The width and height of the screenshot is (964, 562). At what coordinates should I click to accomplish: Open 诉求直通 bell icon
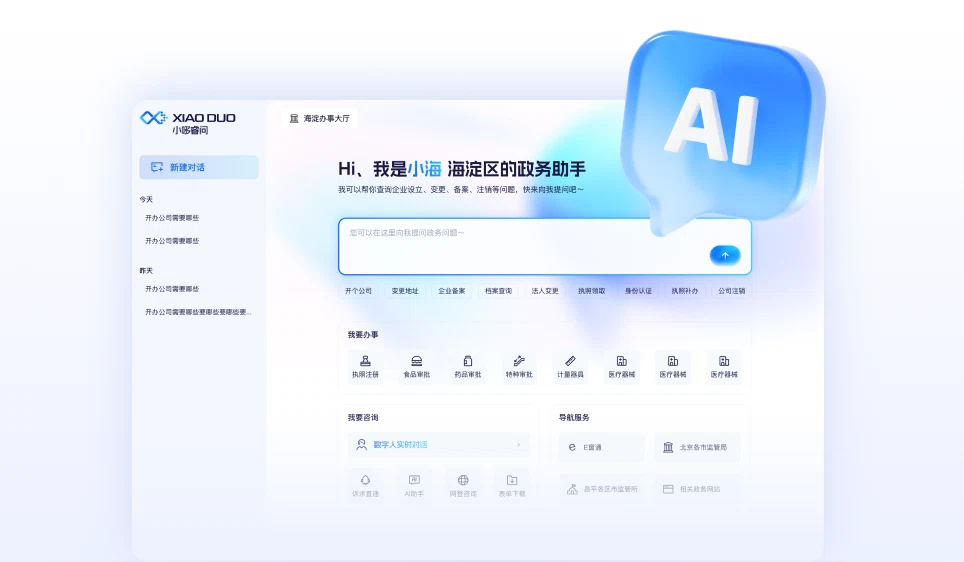click(365, 480)
